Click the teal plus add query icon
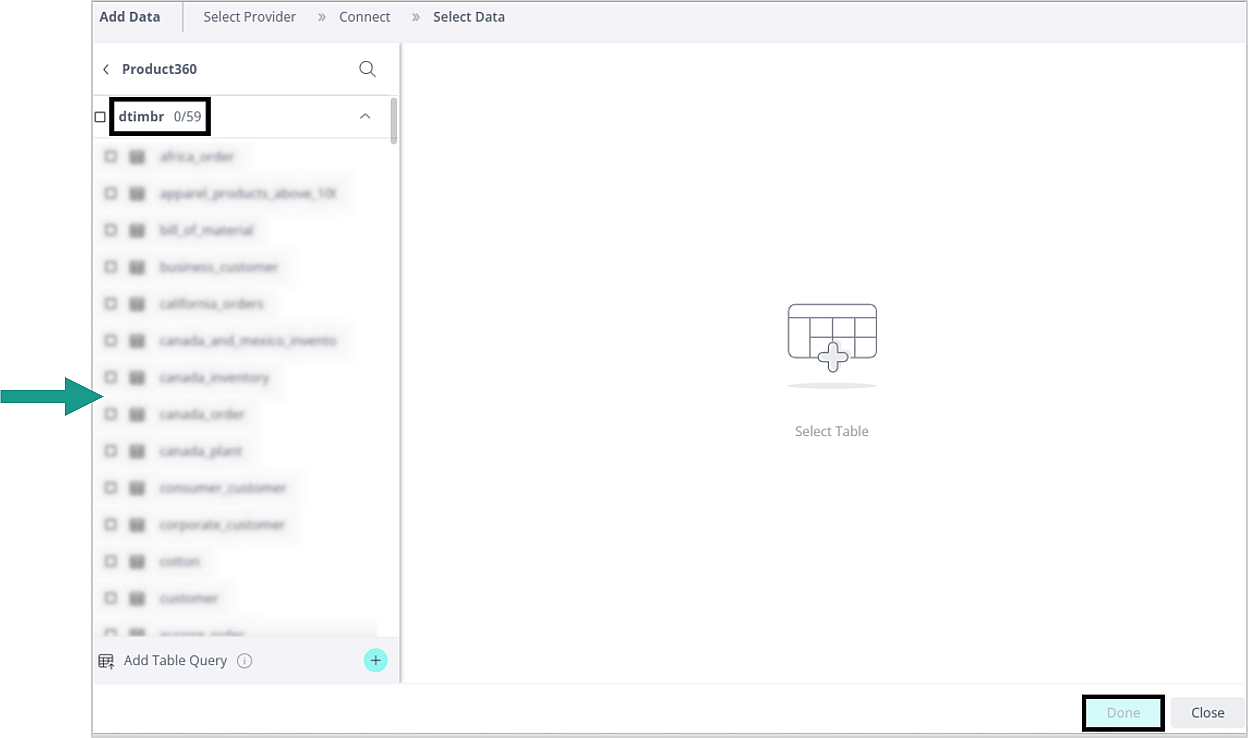Viewport: 1248px width, 738px height. tap(375, 660)
